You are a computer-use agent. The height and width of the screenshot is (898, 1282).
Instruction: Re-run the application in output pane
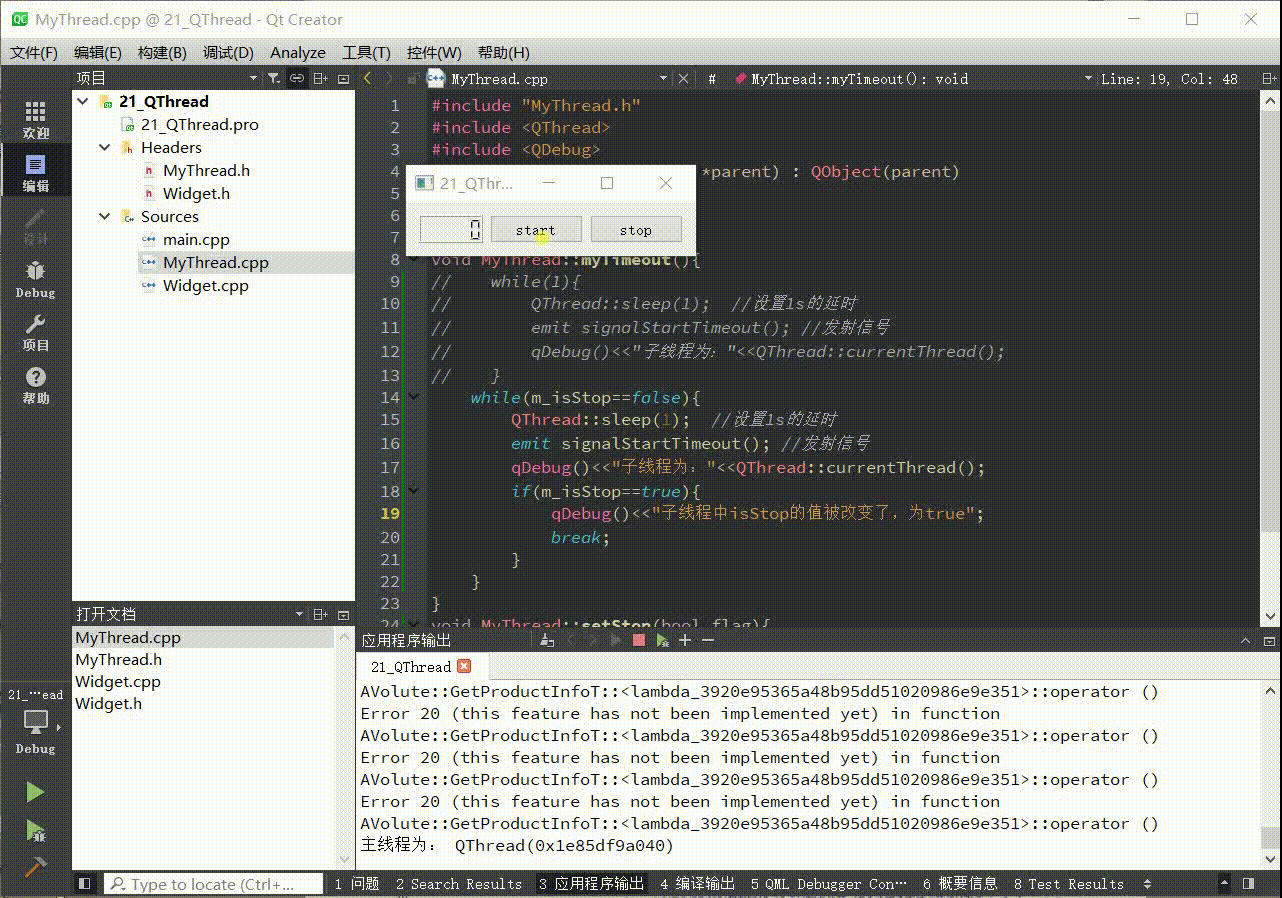click(x=616, y=640)
